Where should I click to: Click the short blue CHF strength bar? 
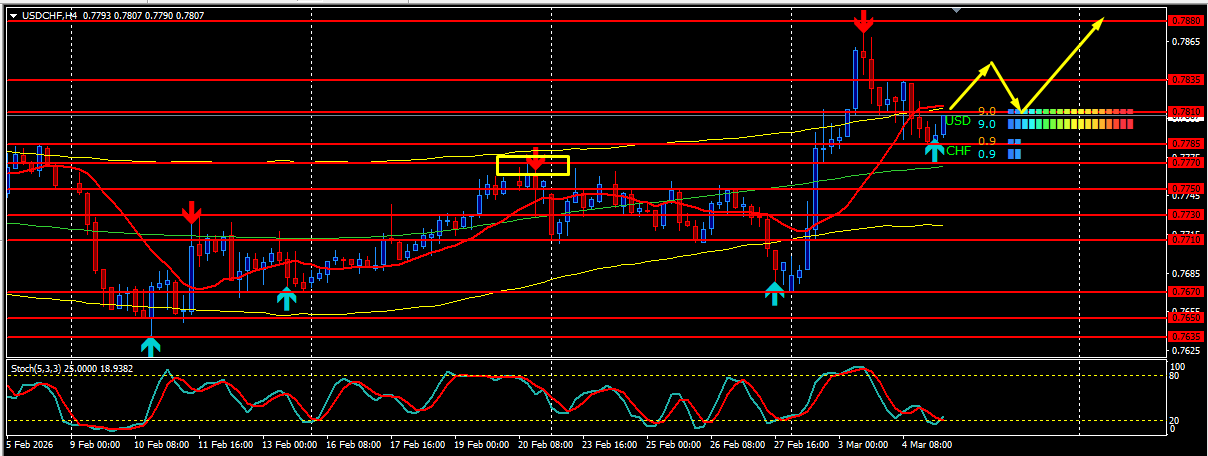pyautogui.click(x=1014, y=154)
